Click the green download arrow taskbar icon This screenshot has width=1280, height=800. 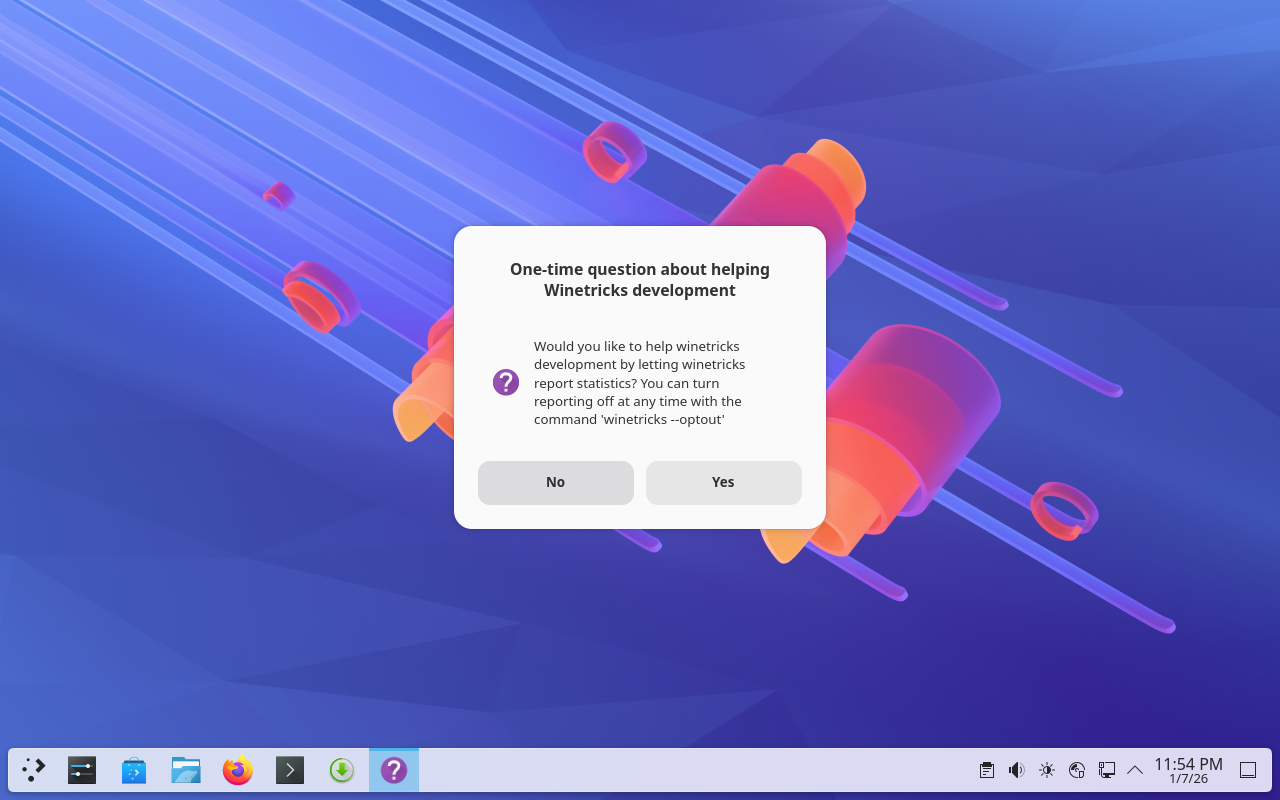[342, 770]
